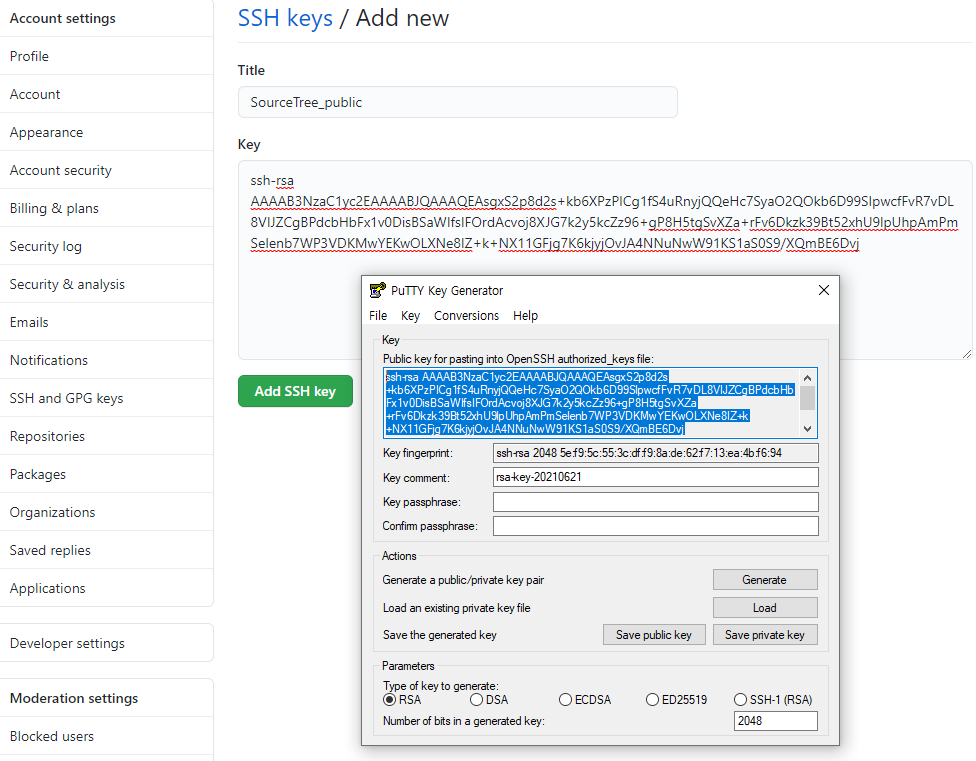Open Profile settings in sidebar
Image resolution: width=976 pixels, height=761 pixels.
tap(106, 56)
